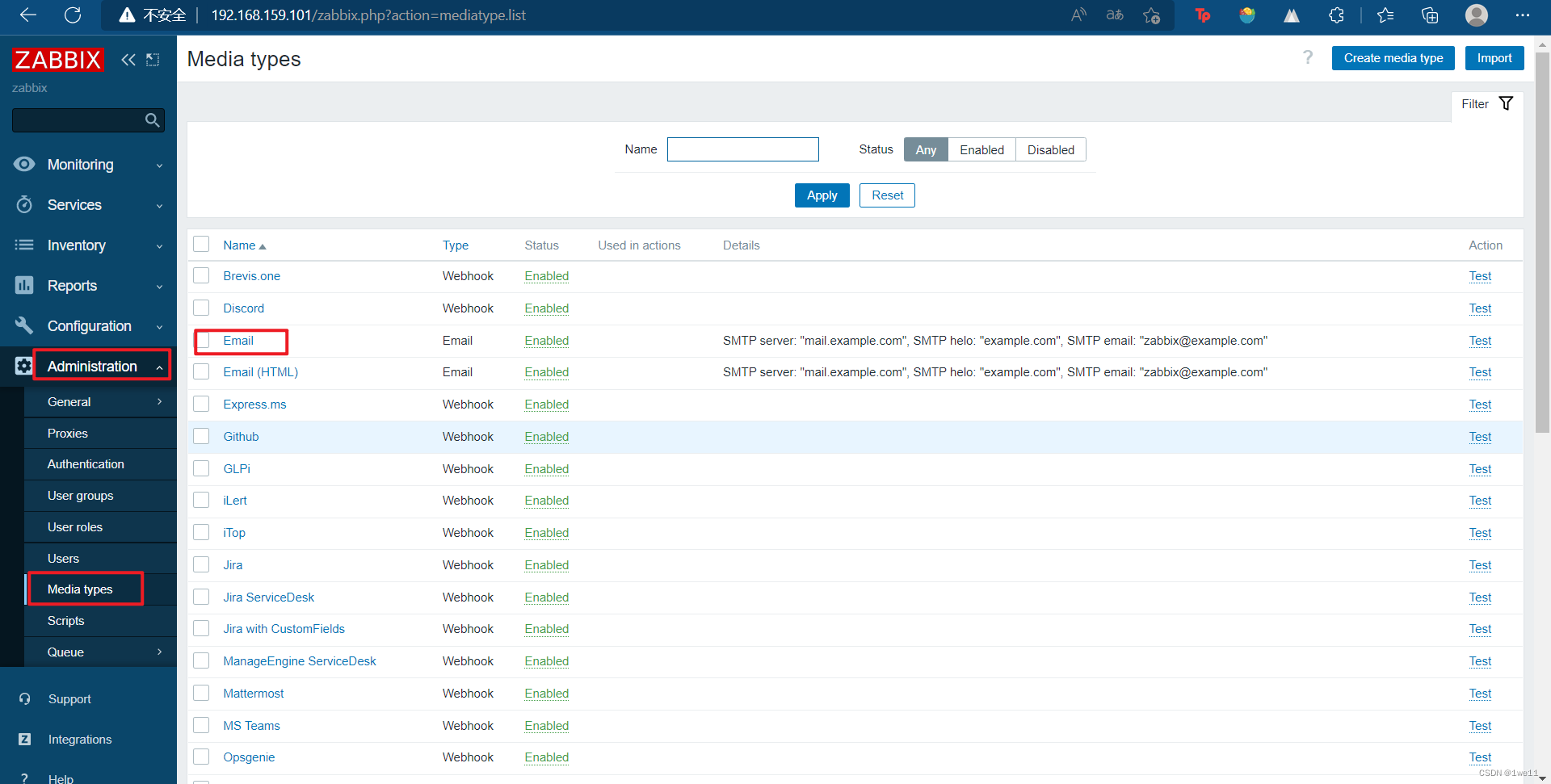Click the Integrations Z icon
1551x784 pixels.
tap(25, 740)
